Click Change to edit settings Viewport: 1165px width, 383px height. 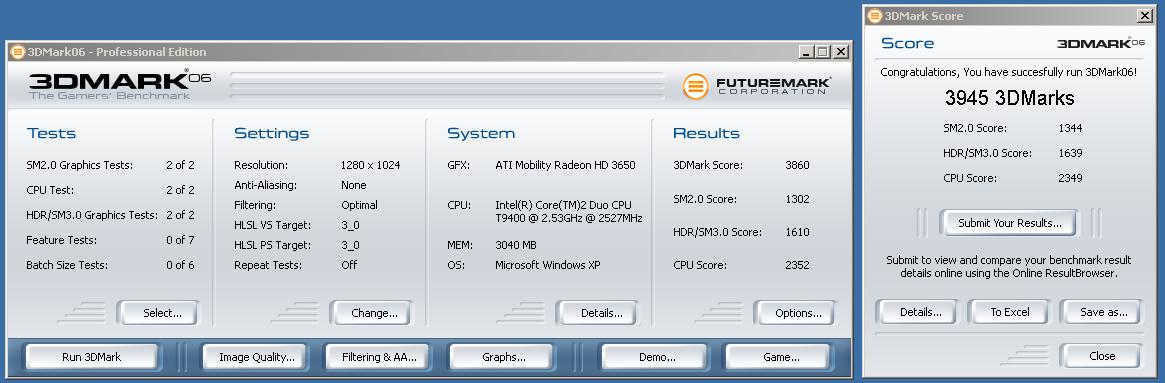point(371,313)
